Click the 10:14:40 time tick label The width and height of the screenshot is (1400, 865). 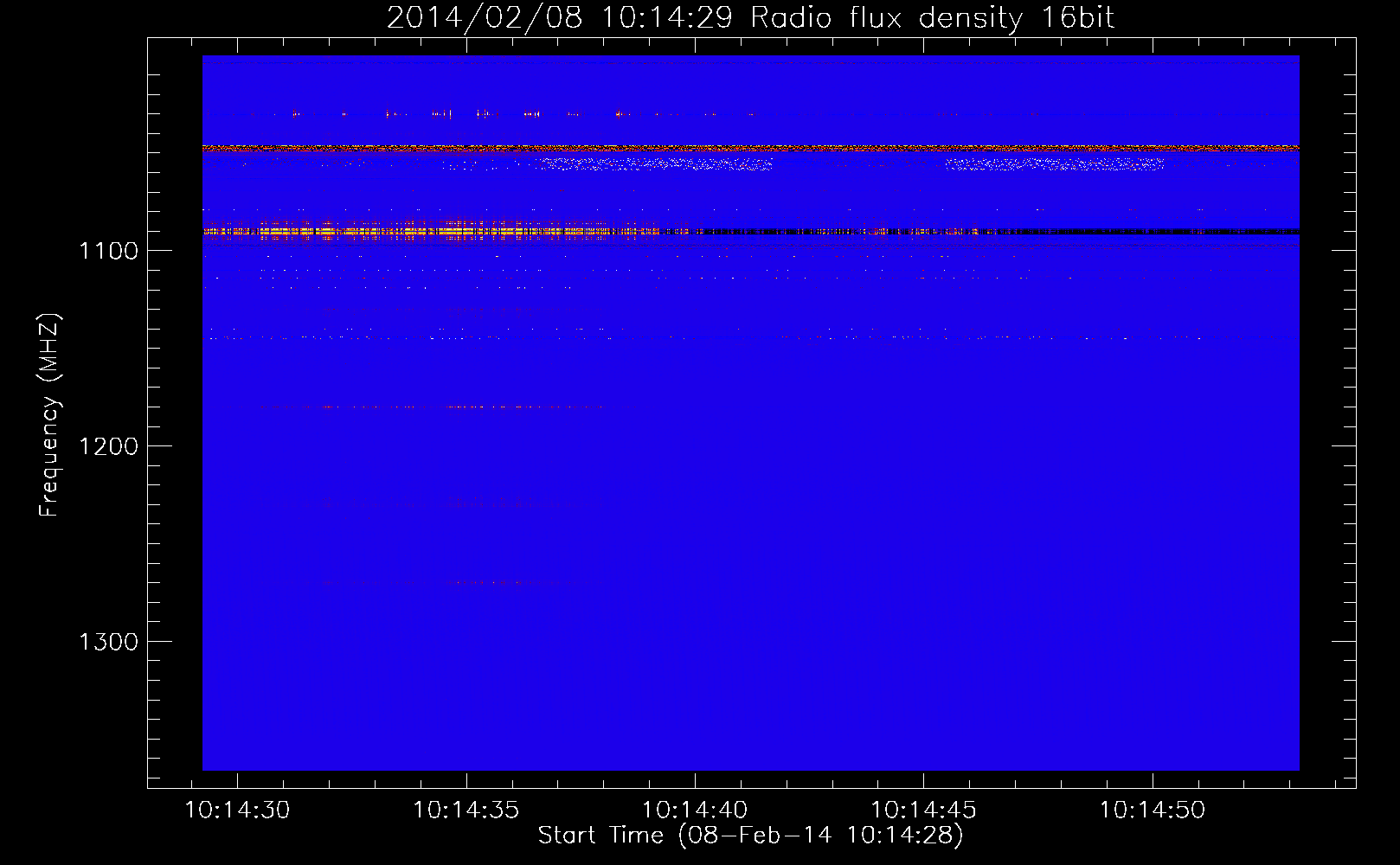pyautogui.click(x=695, y=811)
